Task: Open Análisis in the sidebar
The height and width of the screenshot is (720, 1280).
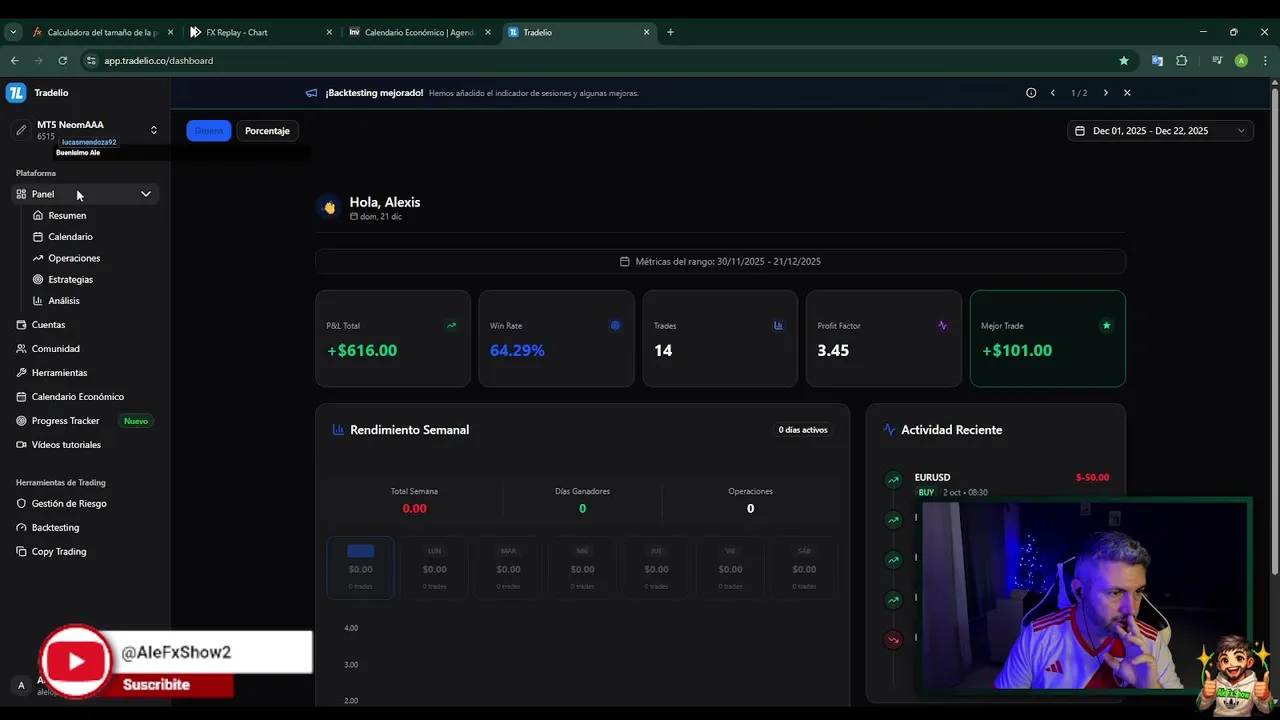Action: click(x=64, y=301)
